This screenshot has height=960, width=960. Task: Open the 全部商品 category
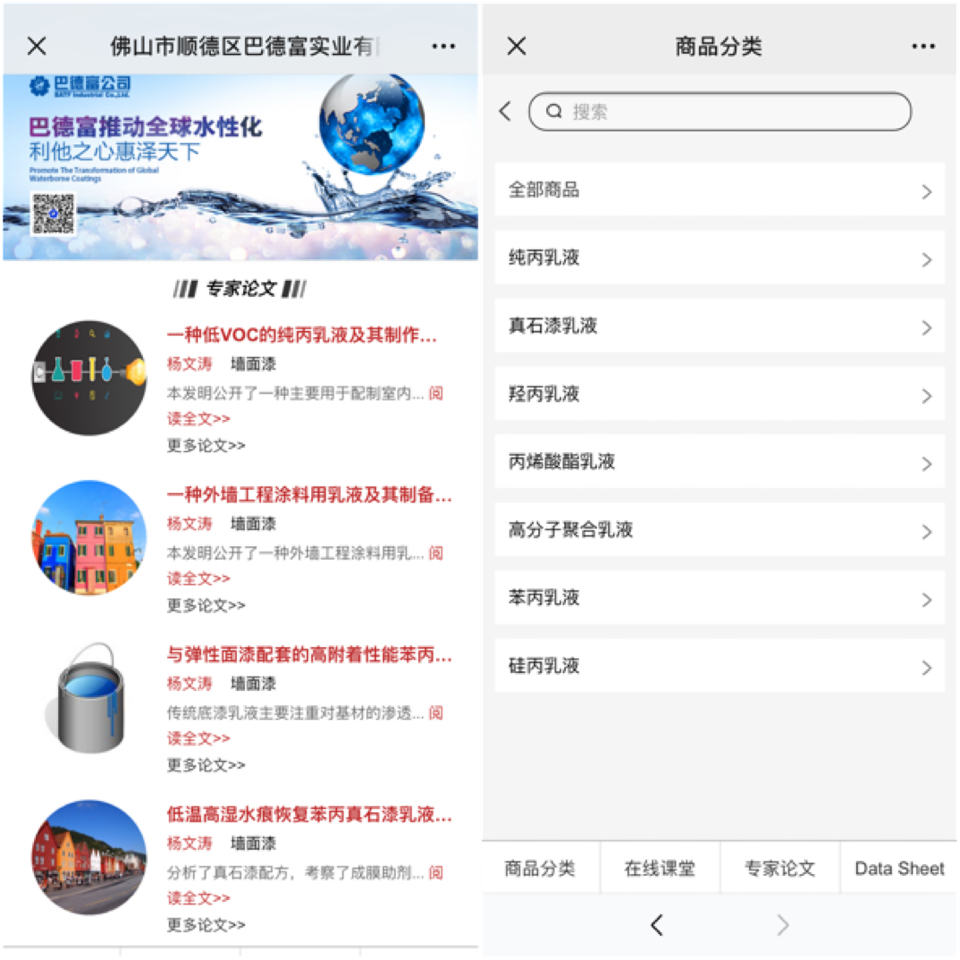click(x=719, y=190)
